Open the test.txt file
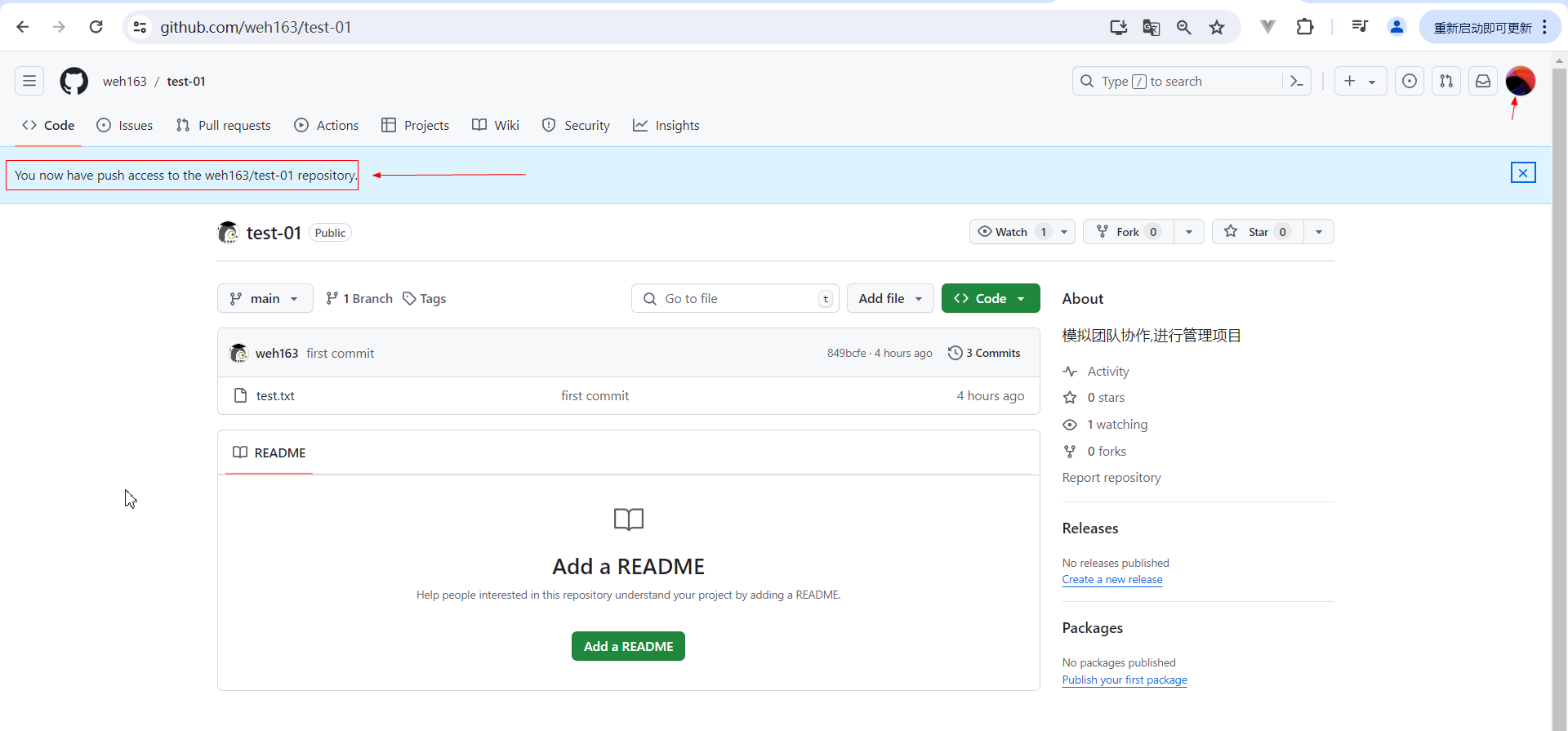Viewport: 1568px width, 731px height. [x=275, y=396]
